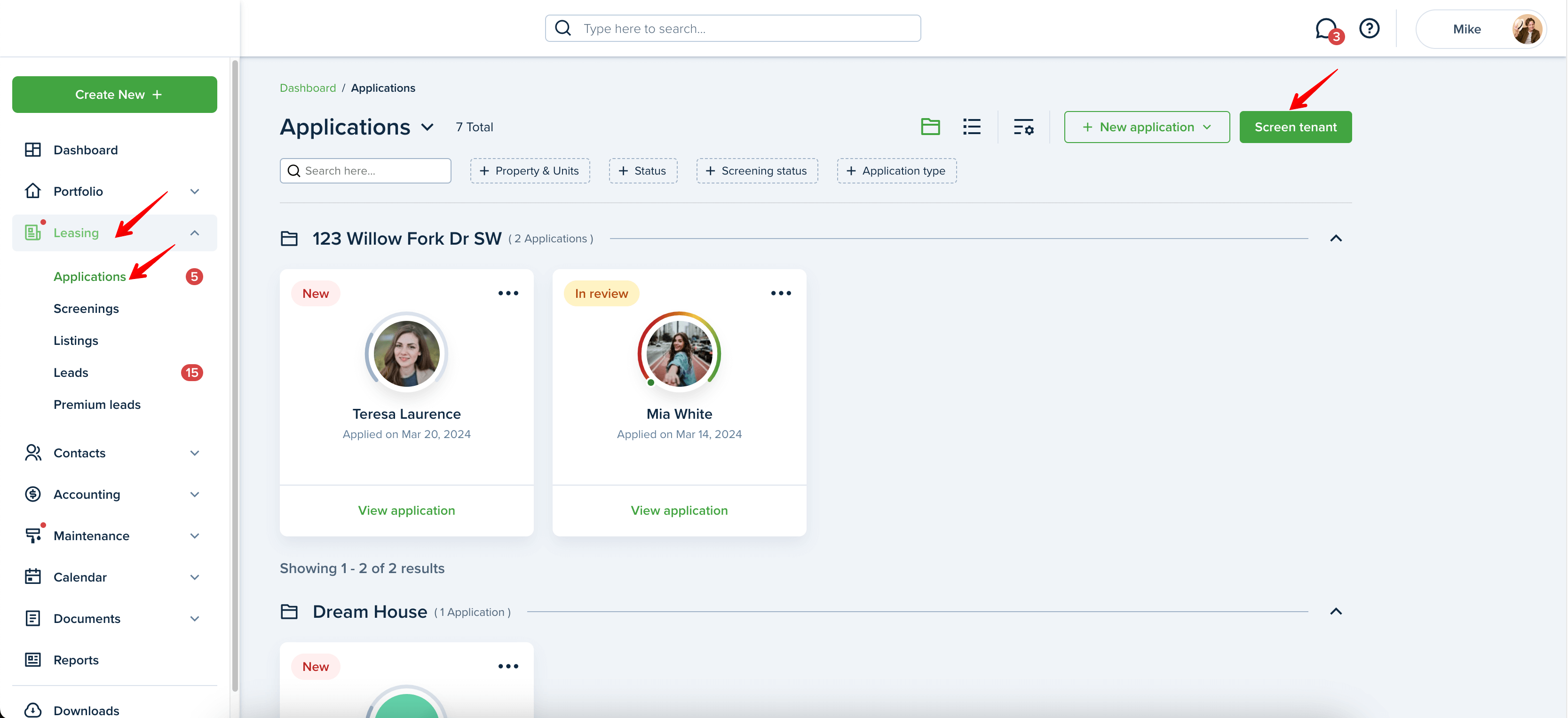1568x718 pixels.
Task: Click the Documents sidebar icon
Action: tap(33, 619)
